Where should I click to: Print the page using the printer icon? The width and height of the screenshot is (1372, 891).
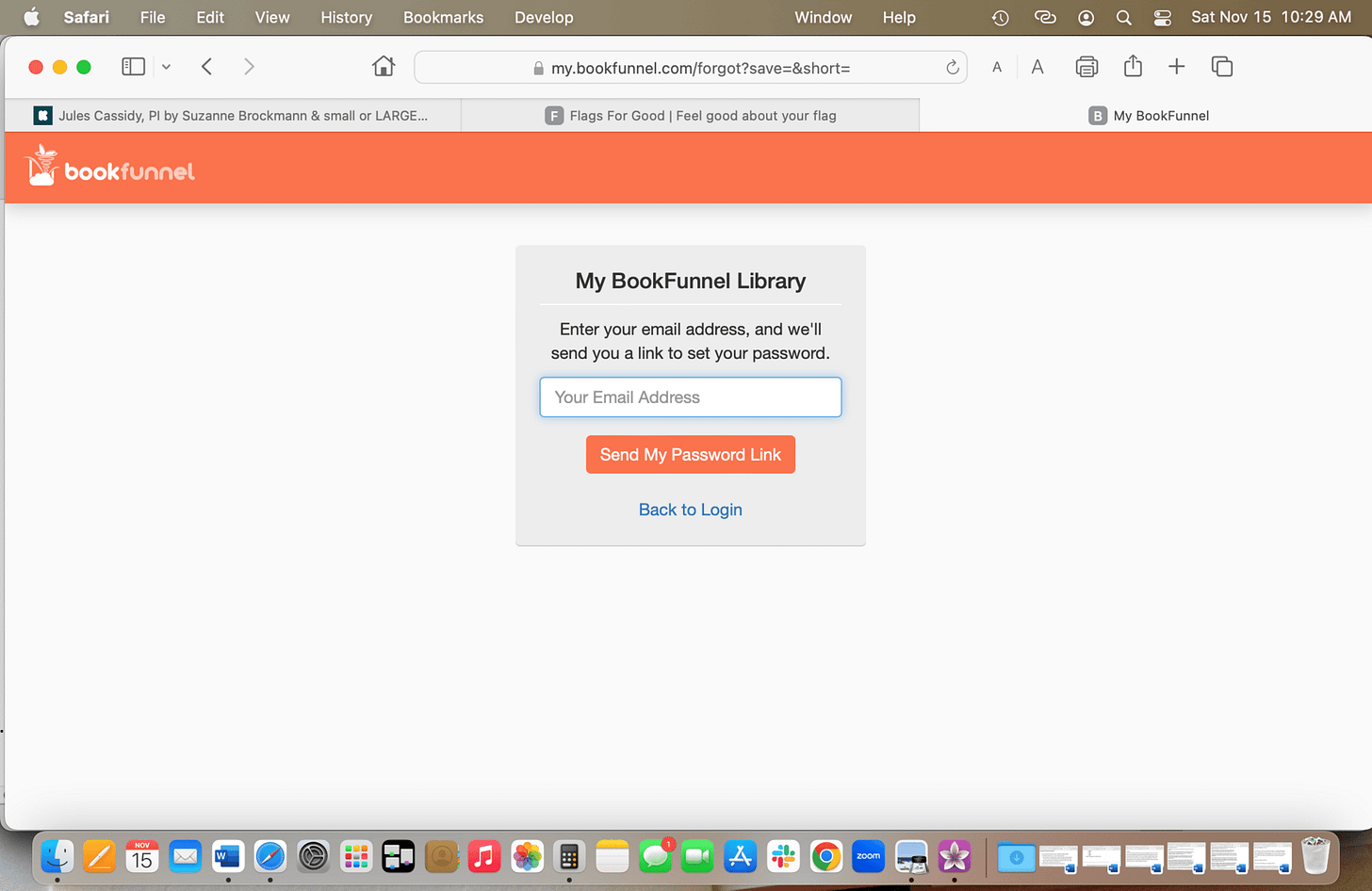click(1086, 66)
